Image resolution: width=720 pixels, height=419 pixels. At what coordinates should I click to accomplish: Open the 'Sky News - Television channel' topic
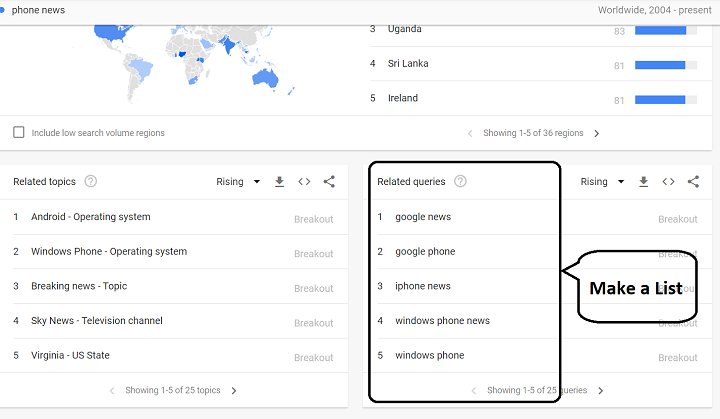click(x=97, y=321)
